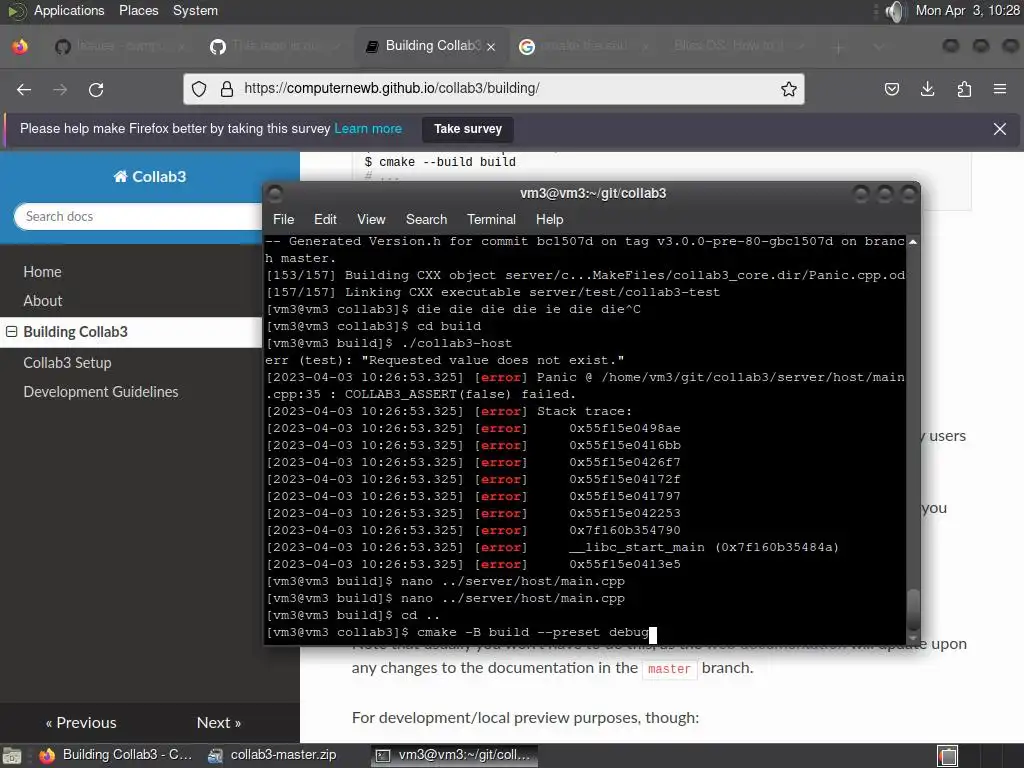Open About in the docs sidebar
1024x768 pixels.
click(42, 301)
